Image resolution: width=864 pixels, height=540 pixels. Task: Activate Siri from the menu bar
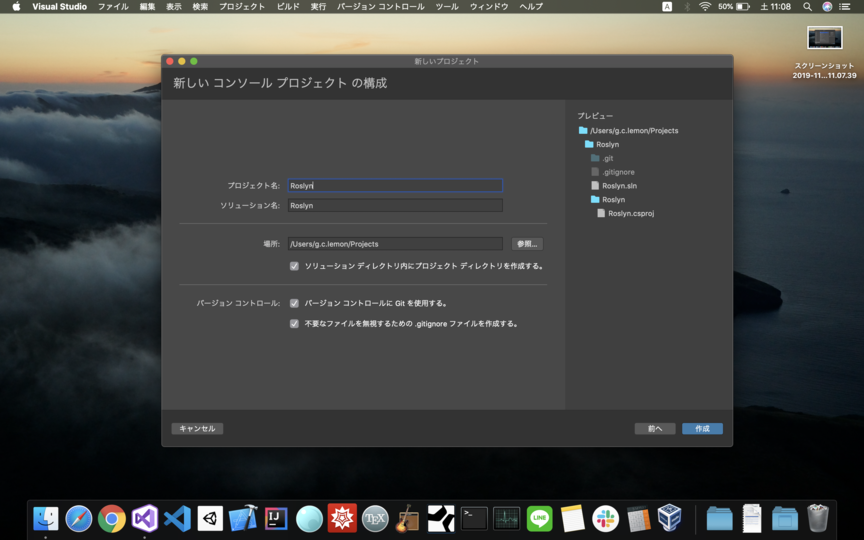pos(827,7)
